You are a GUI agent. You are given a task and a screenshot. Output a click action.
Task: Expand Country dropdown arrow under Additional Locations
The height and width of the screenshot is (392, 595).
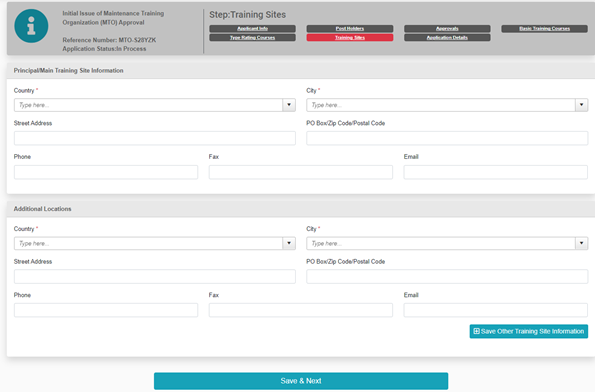289,243
